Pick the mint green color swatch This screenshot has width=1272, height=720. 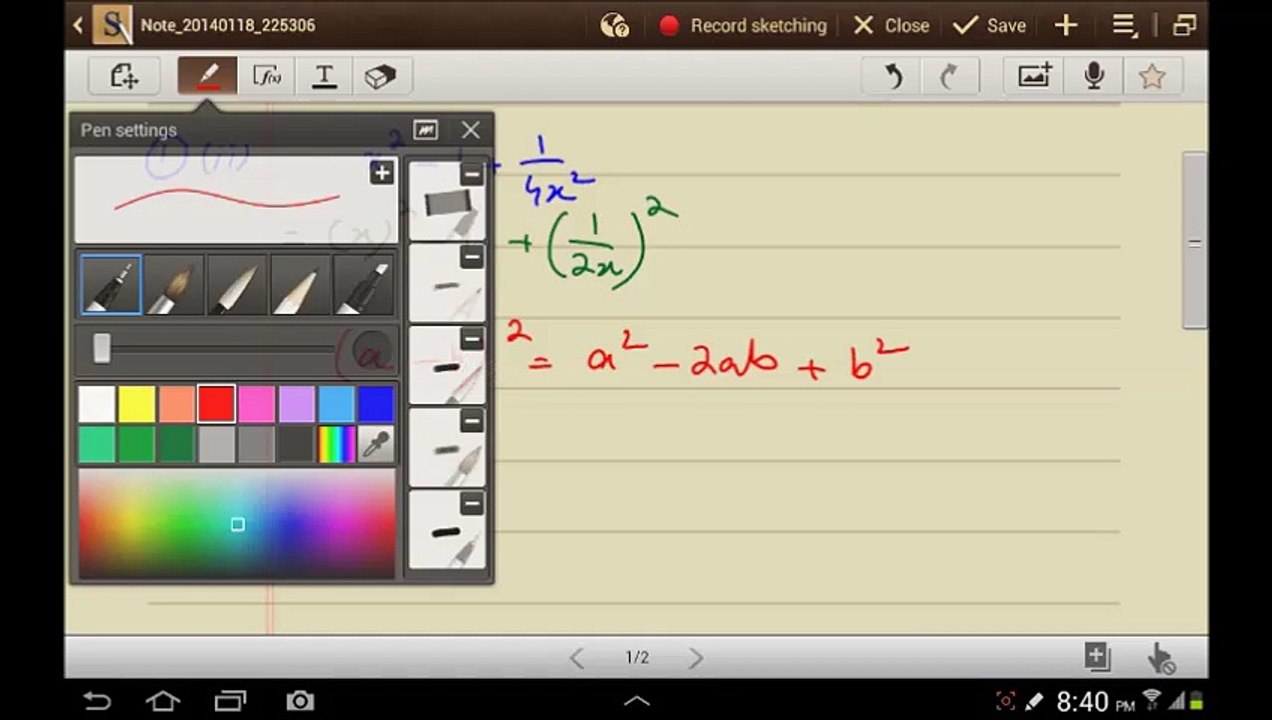[x=97, y=444]
